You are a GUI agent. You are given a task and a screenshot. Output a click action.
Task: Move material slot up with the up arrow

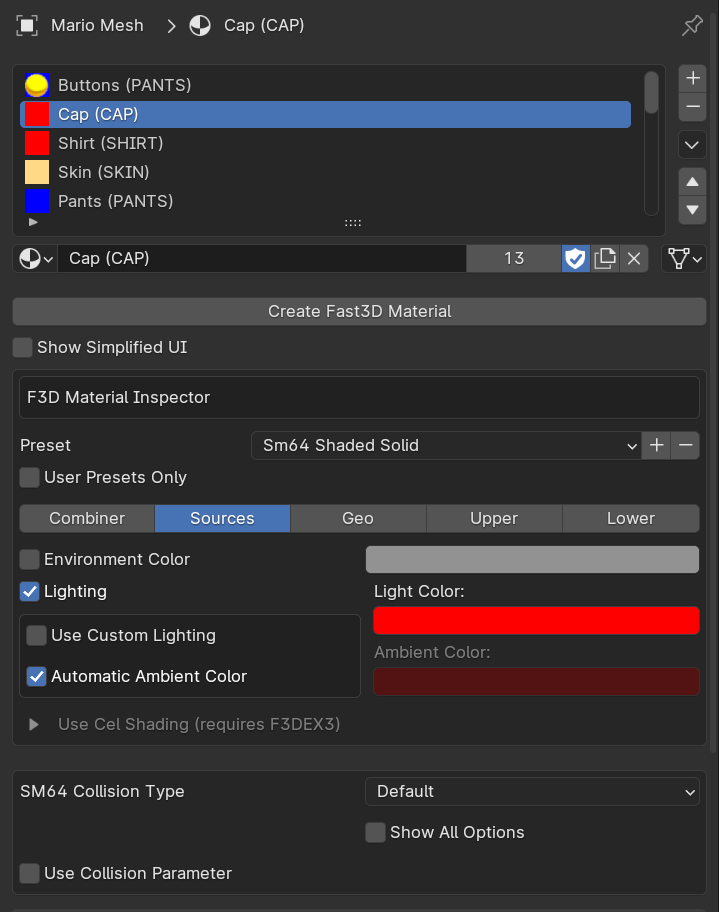point(692,182)
